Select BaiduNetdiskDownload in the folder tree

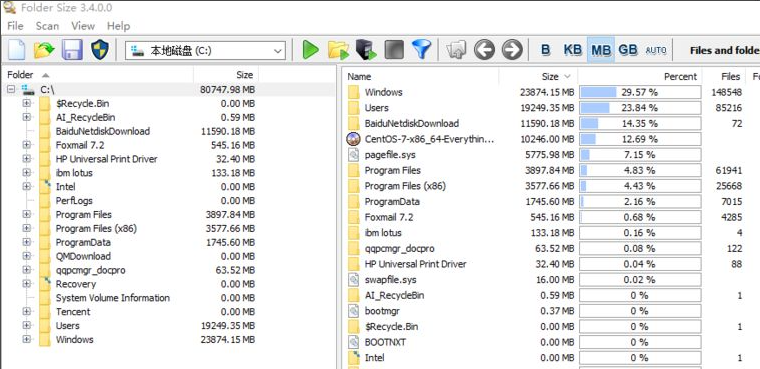point(103,131)
